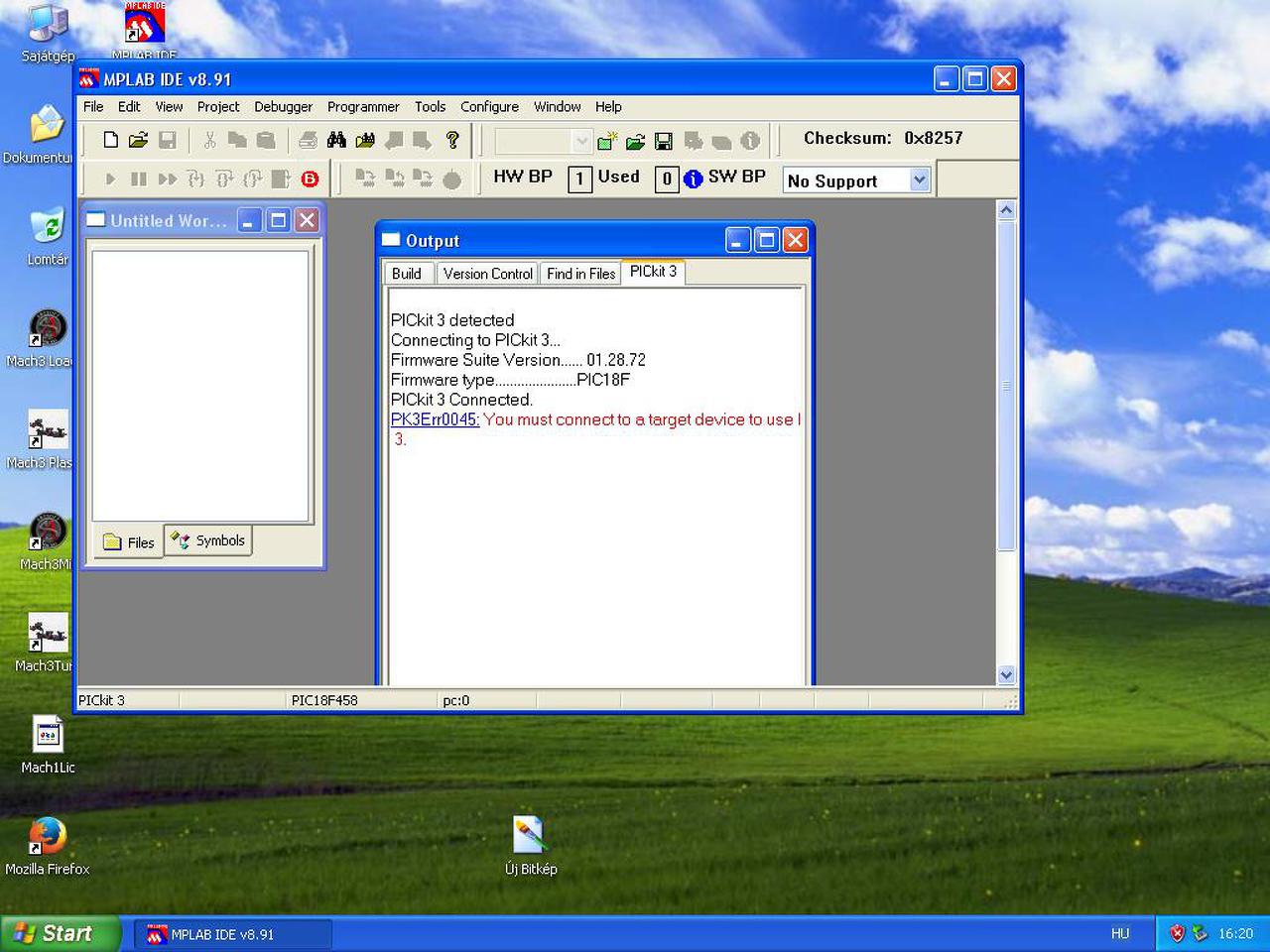Screen dimensions: 1270x952
Task: Open the Edit menu
Action: (x=129, y=107)
